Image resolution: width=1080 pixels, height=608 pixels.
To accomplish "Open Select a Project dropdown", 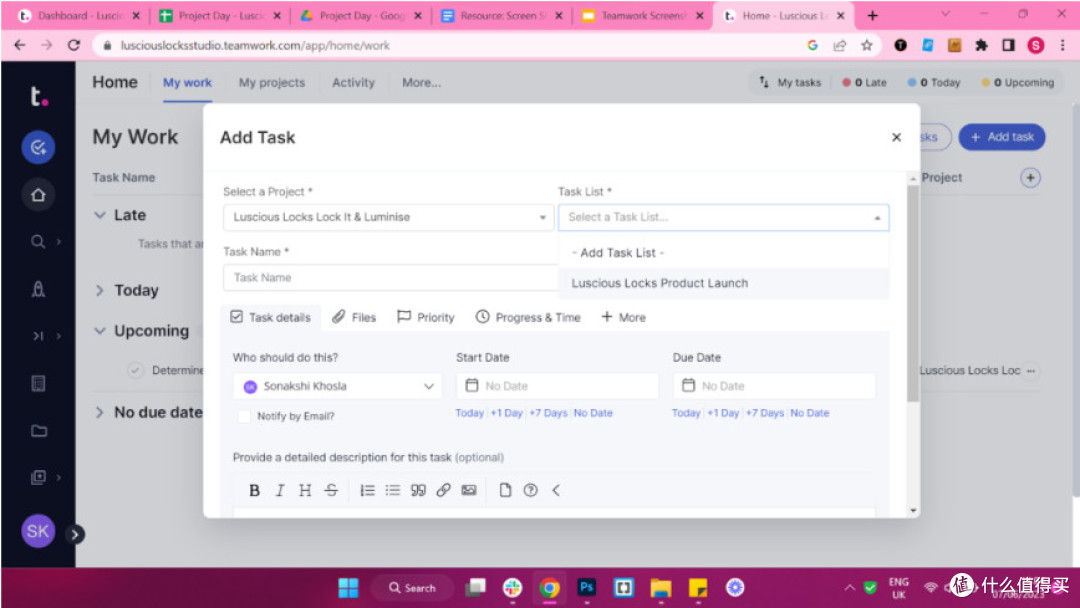I will pyautogui.click(x=388, y=218).
